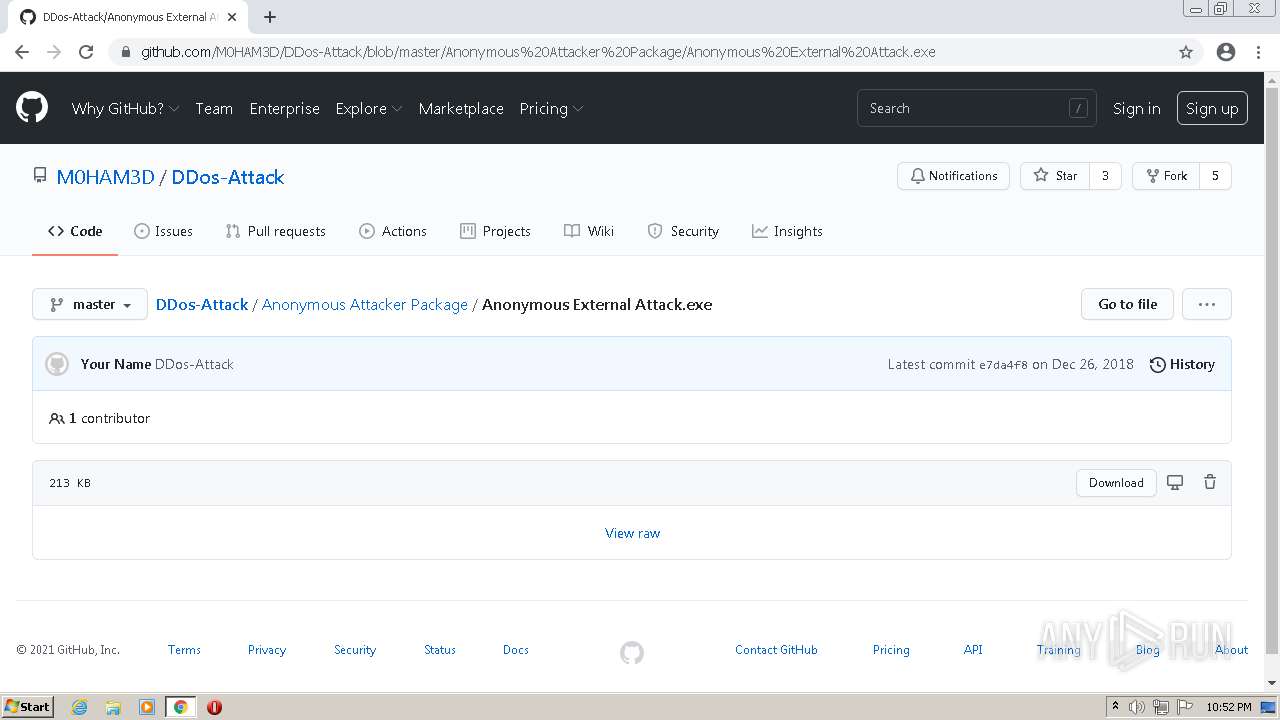1280x720 pixels.
Task: Open the View raw link
Action: (x=632, y=533)
